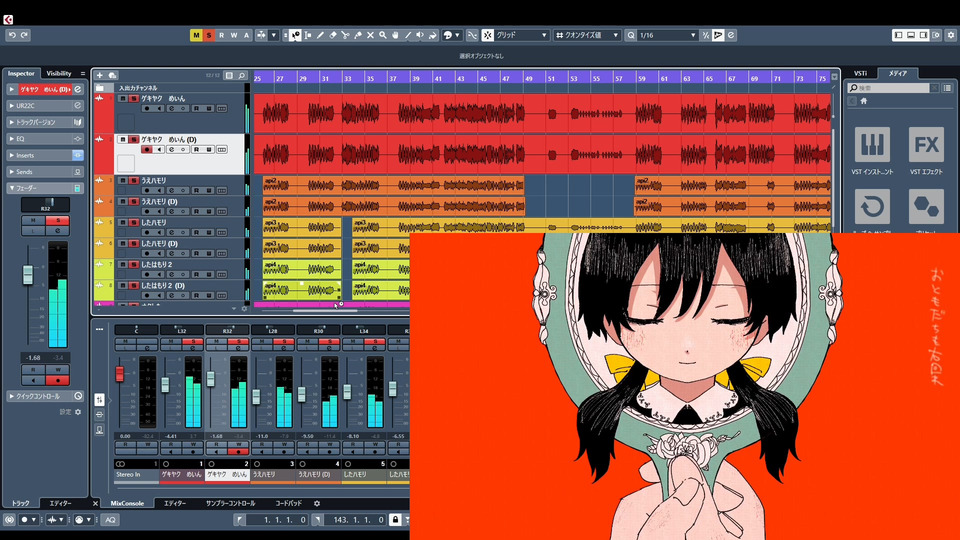The image size is (960, 540).
Task: Select the Erase tool in toolbar
Action: (332, 36)
